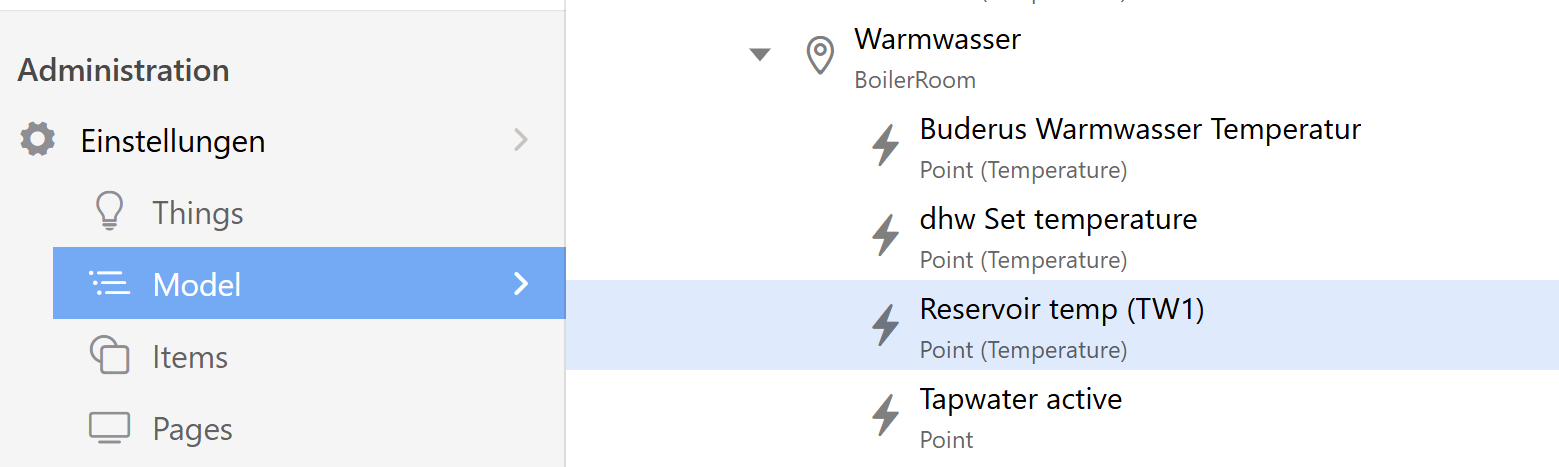Go to the Pages menu entry
Image resolution: width=1559 pixels, height=467 pixels.
[x=192, y=429]
